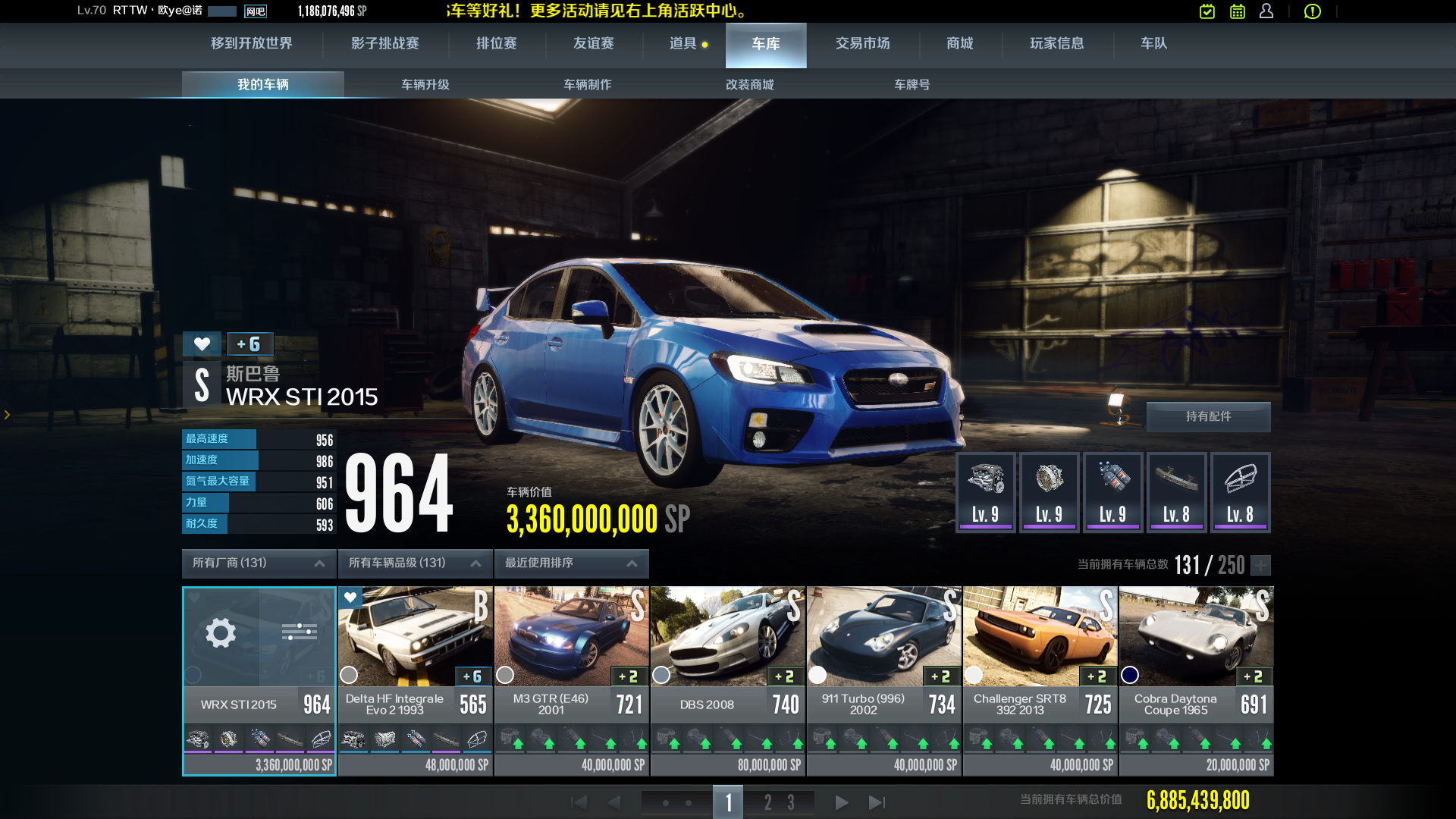Toggle favorite heart on WRX STI 2015

coord(202,344)
